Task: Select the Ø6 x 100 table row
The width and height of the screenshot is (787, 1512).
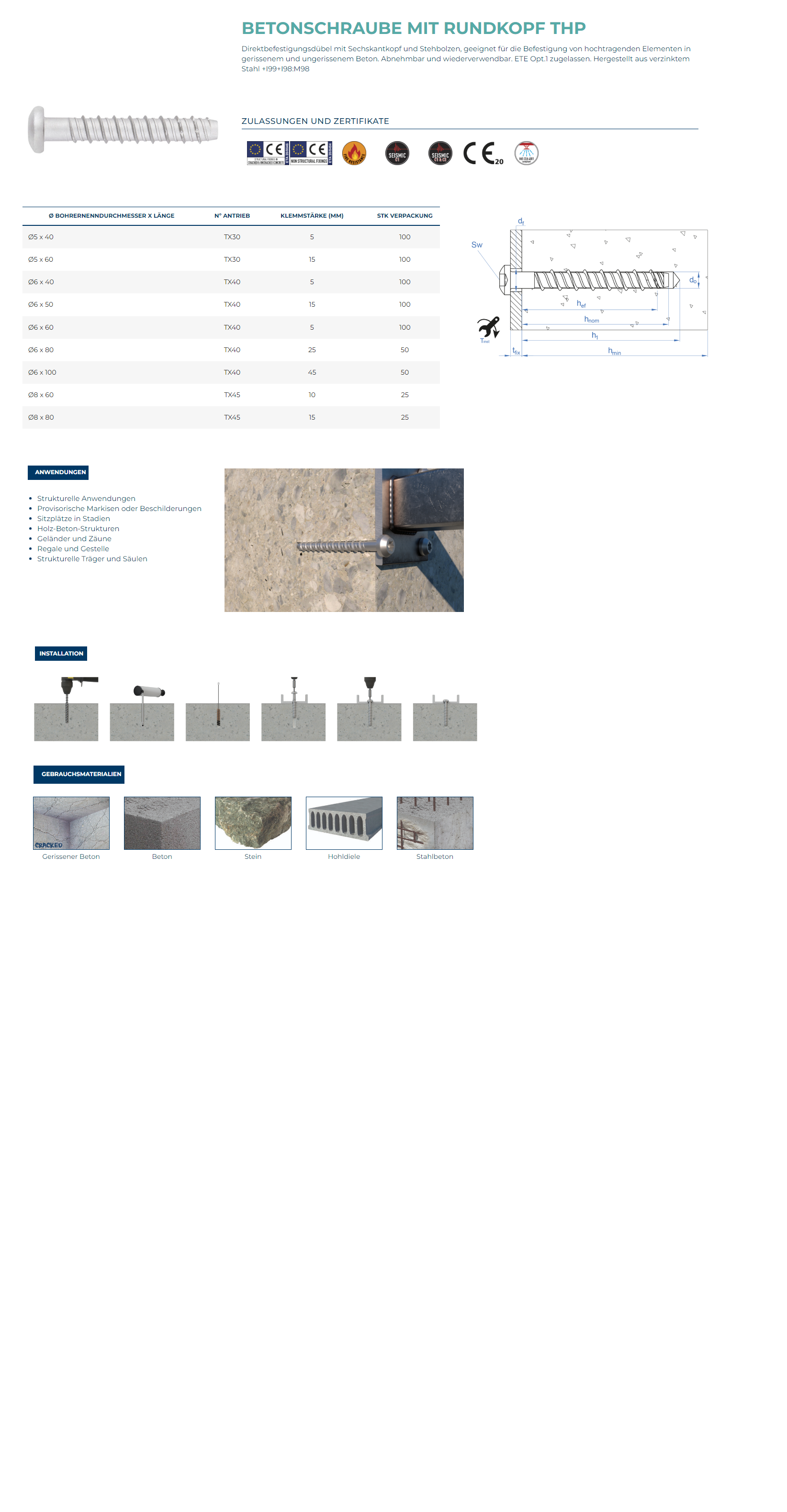Action: 231,372
